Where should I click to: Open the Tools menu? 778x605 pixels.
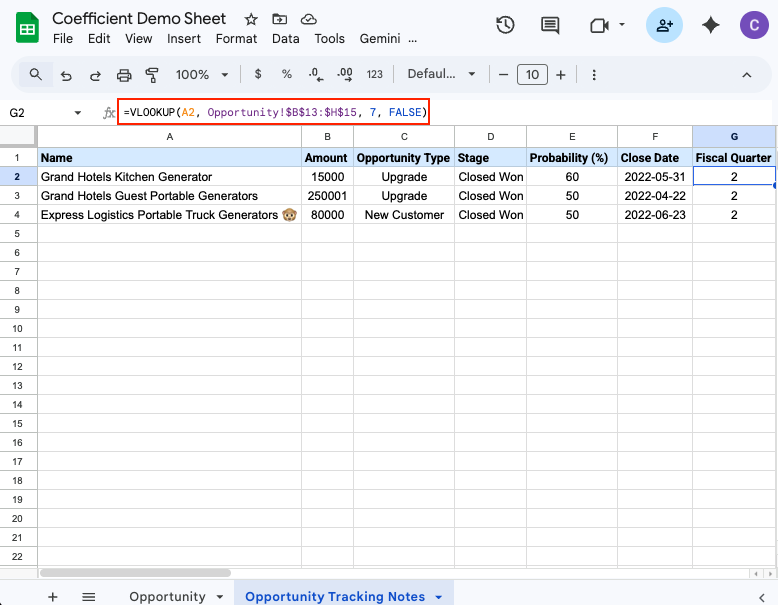coord(329,39)
